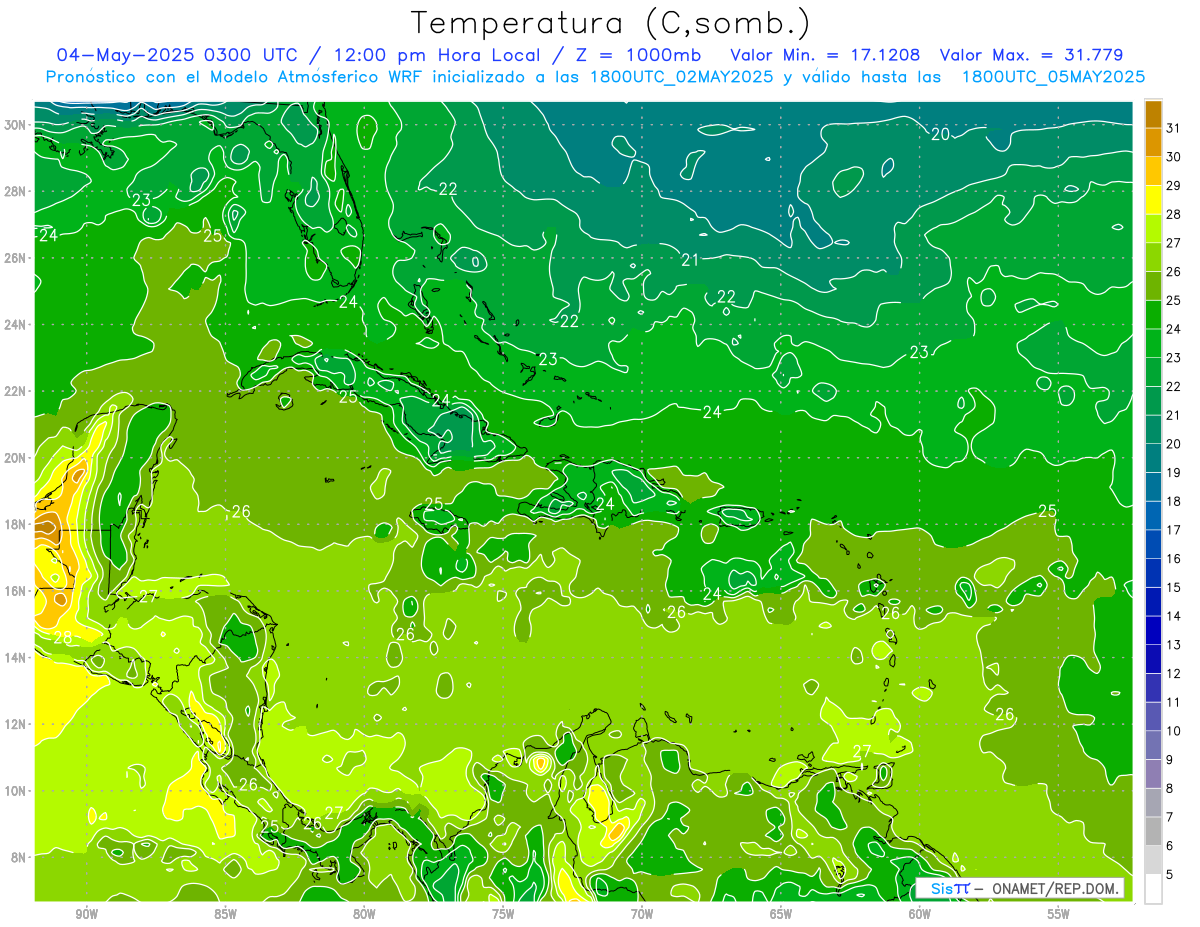Image resolution: width=1200 pixels, height=927 pixels.
Task: Click the color bar scale label "31"
Action: click(1174, 127)
